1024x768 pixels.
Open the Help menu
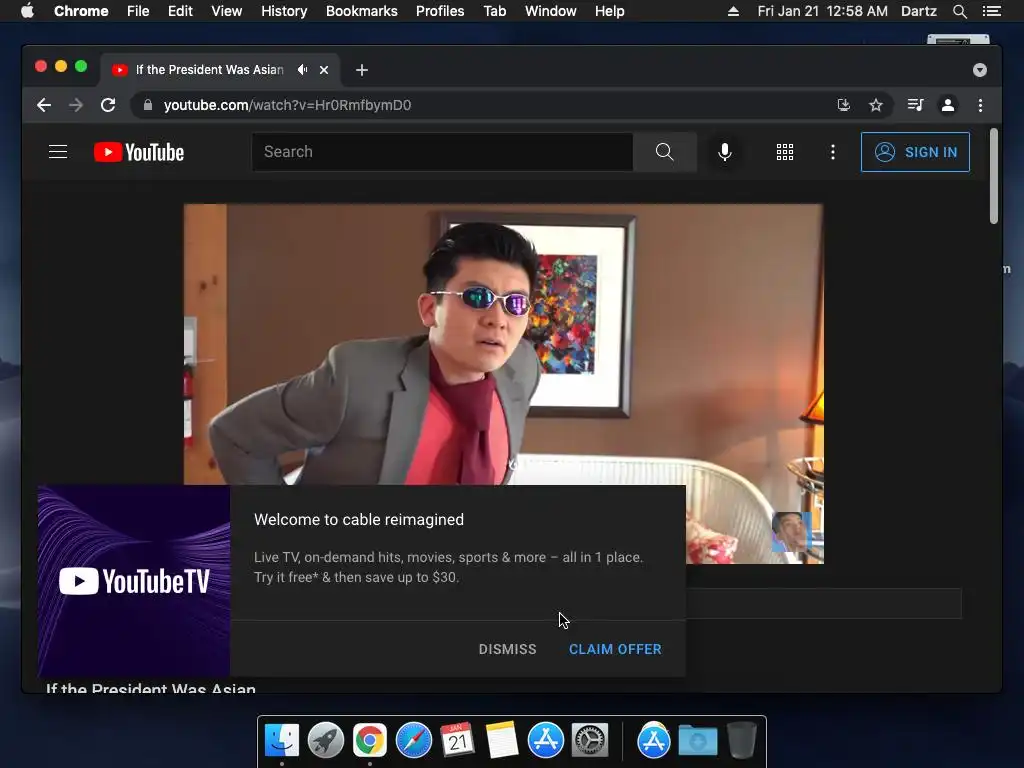click(x=609, y=11)
